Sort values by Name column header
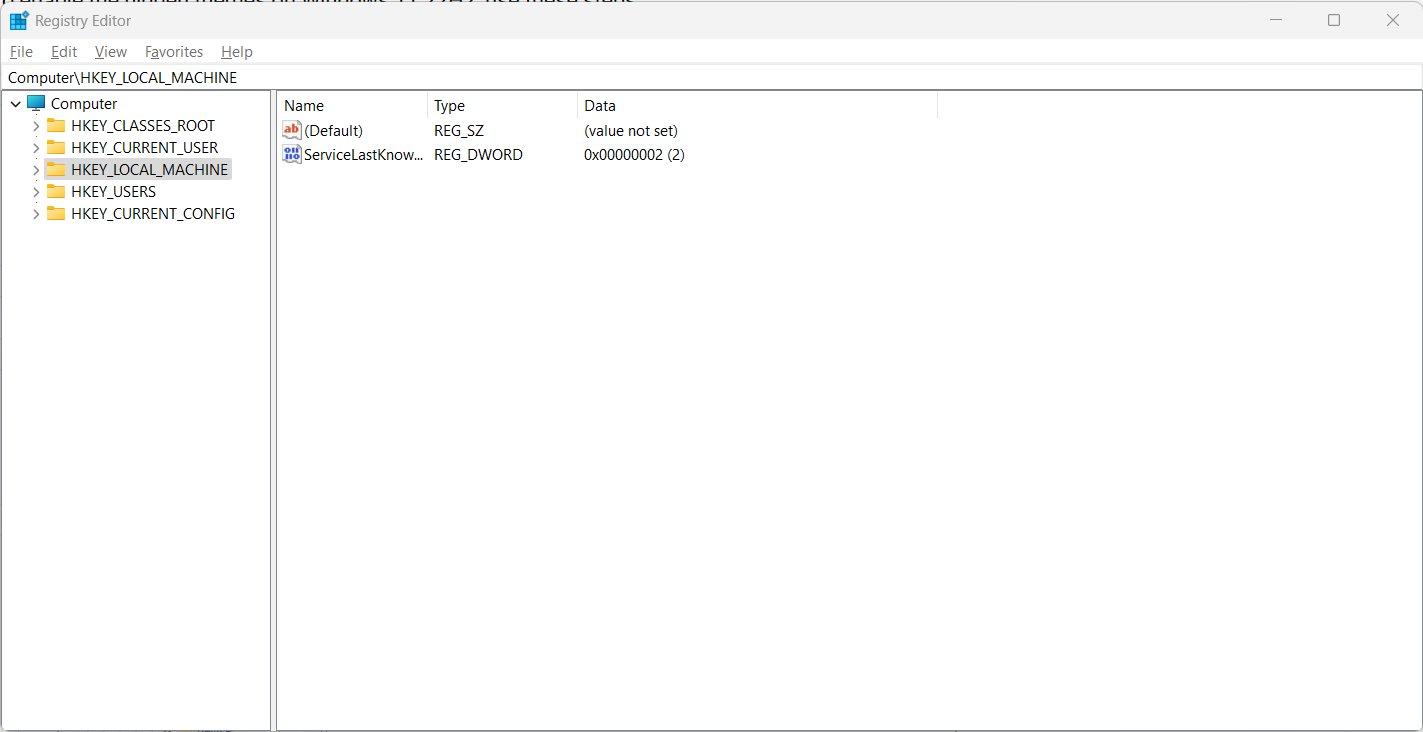The height and width of the screenshot is (732, 1423). click(352, 106)
